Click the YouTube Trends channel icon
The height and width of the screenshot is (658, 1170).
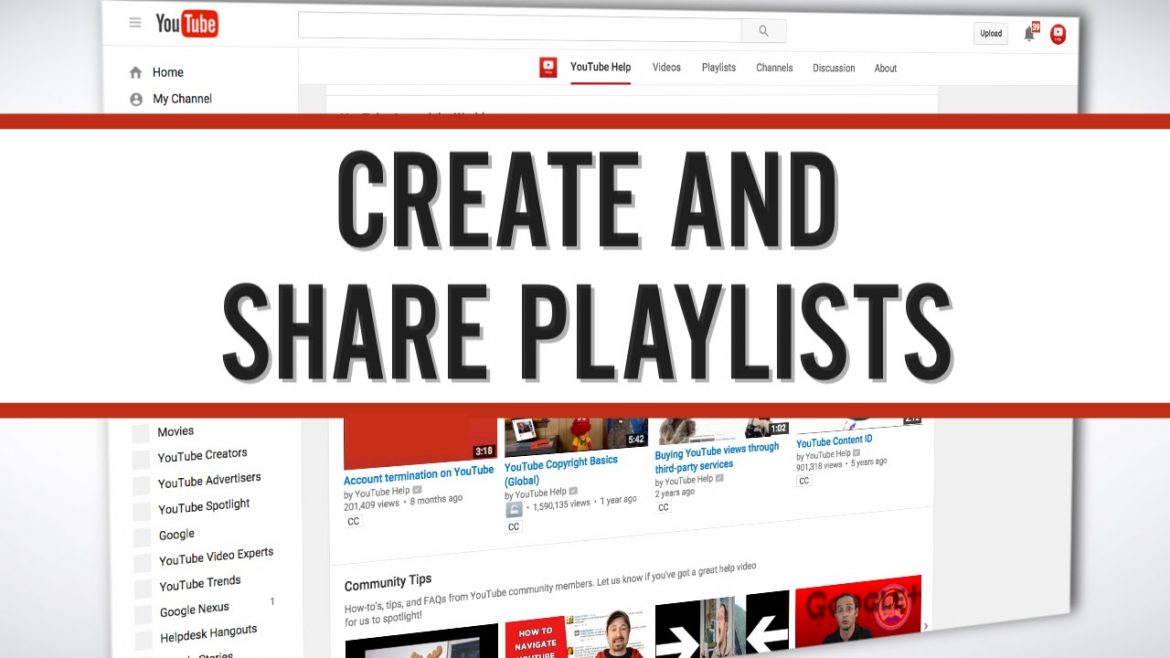click(143, 589)
